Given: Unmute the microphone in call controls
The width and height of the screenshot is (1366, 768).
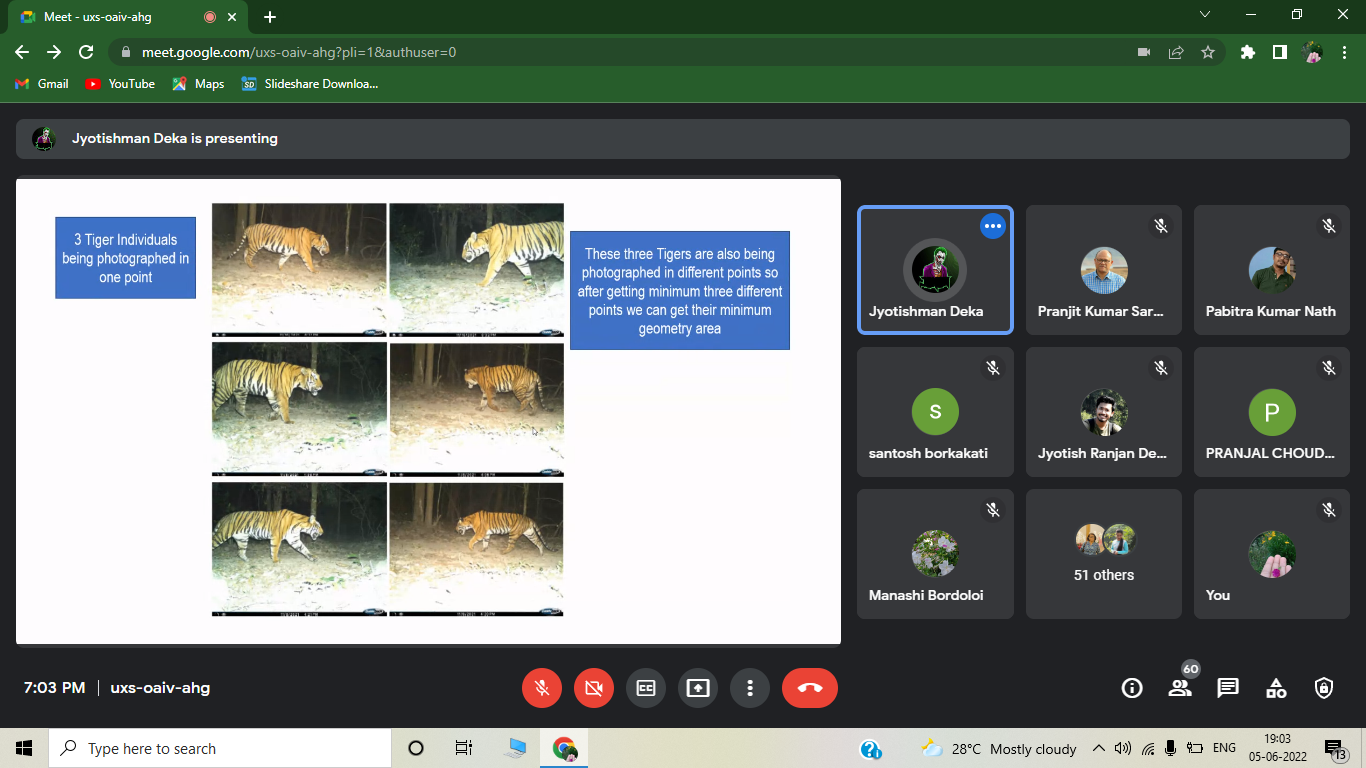Looking at the screenshot, I should (x=542, y=688).
